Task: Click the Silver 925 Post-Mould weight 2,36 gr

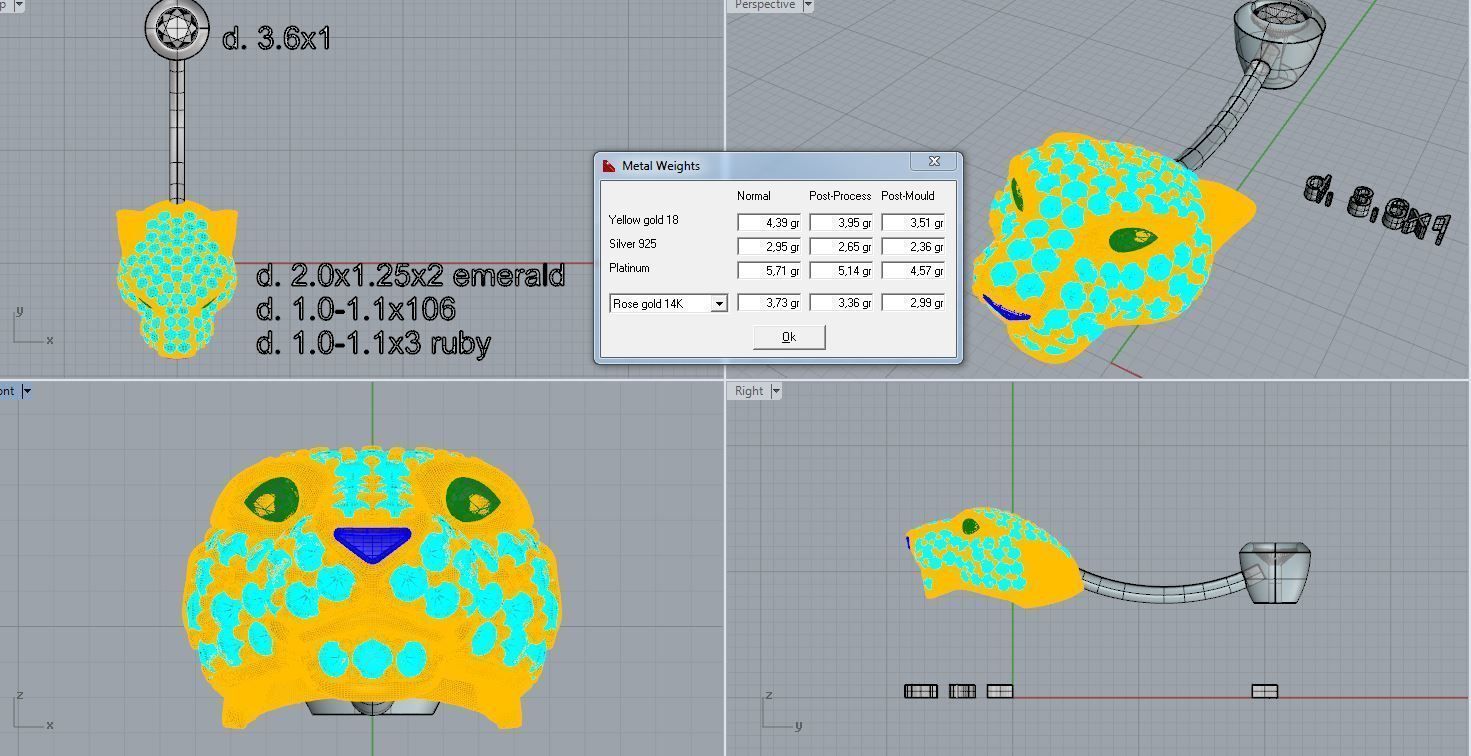Action: point(913,247)
